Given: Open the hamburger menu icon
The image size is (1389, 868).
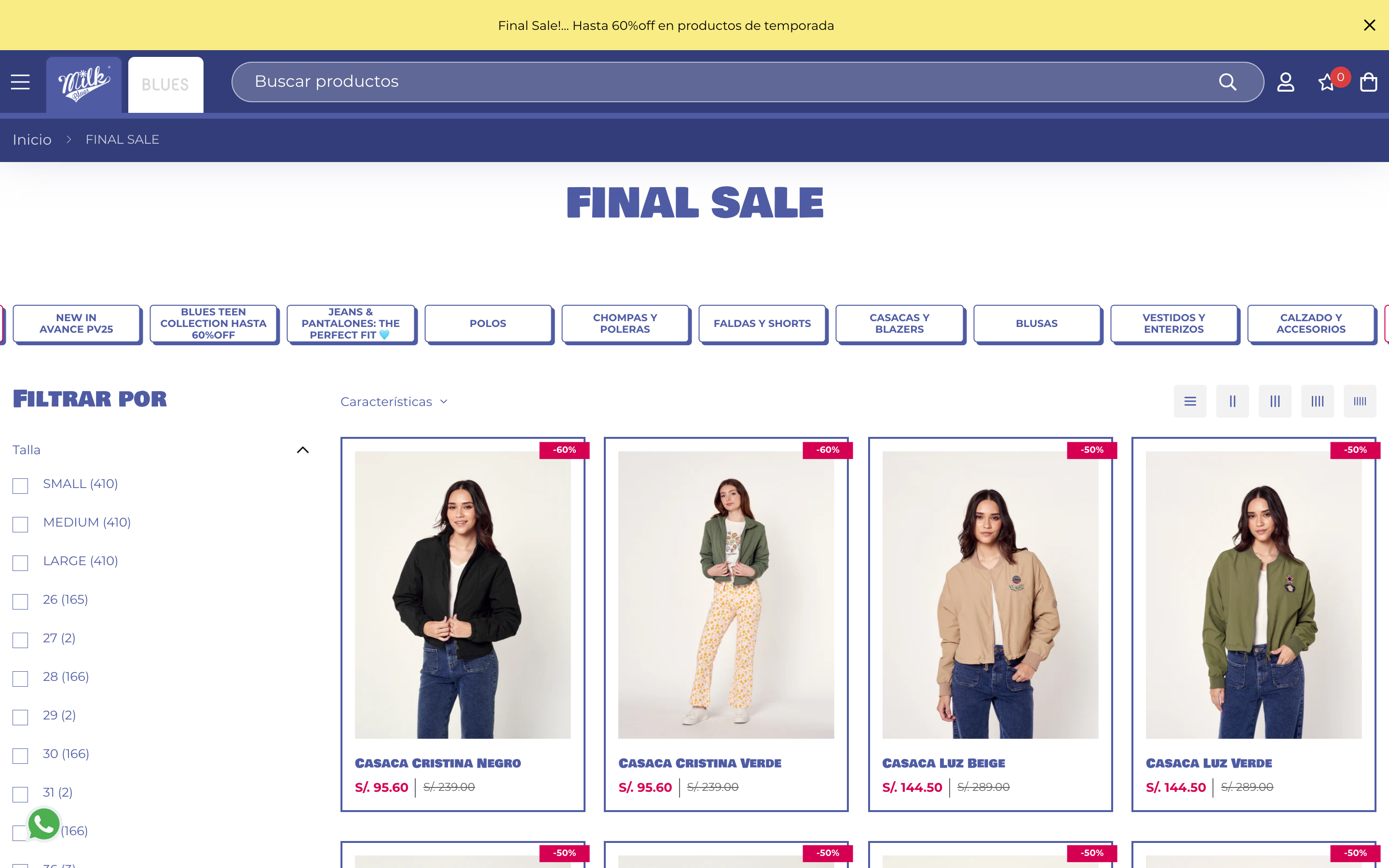Looking at the screenshot, I should pyautogui.click(x=20, y=82).
